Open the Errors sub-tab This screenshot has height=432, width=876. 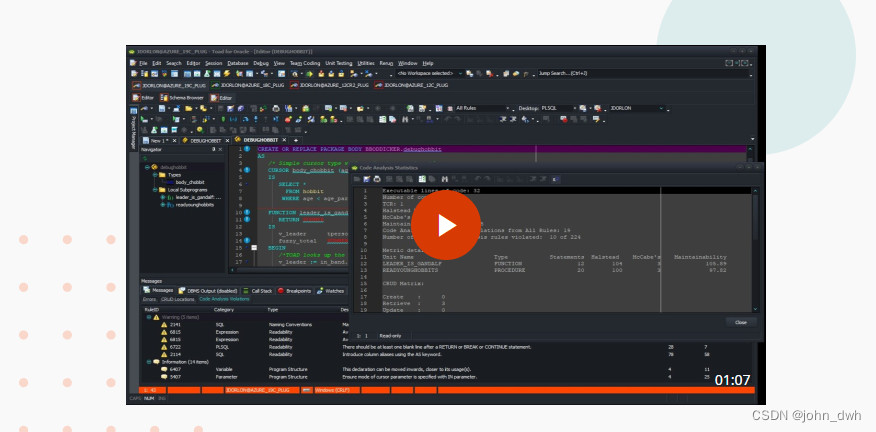(x=149, y=299)
